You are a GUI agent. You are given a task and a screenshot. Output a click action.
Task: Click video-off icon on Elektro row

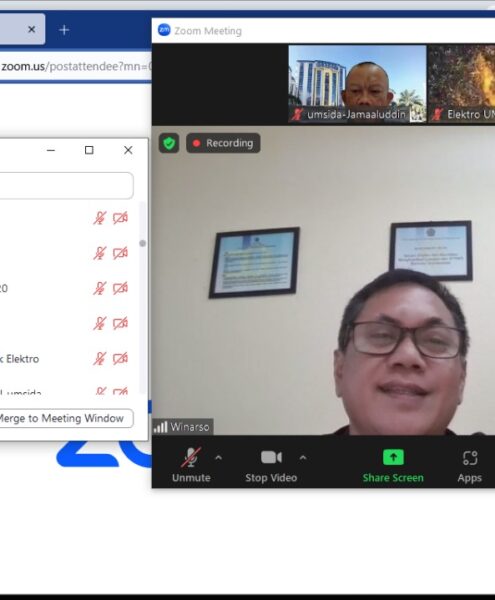[x=120, y=359]
